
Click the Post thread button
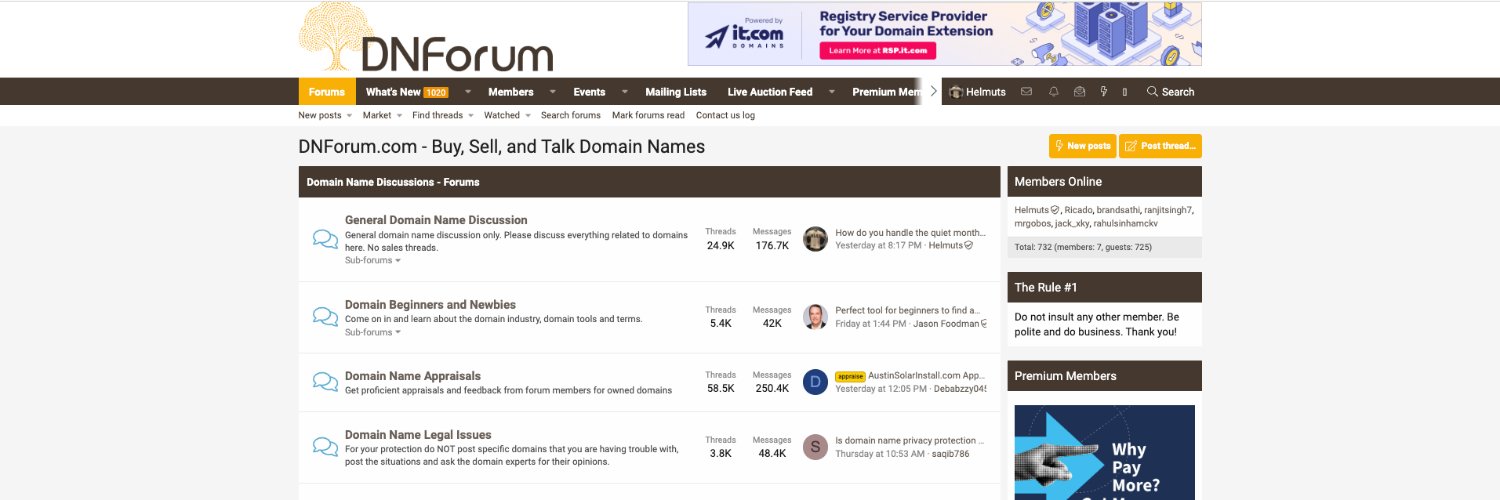[1160, 146]
